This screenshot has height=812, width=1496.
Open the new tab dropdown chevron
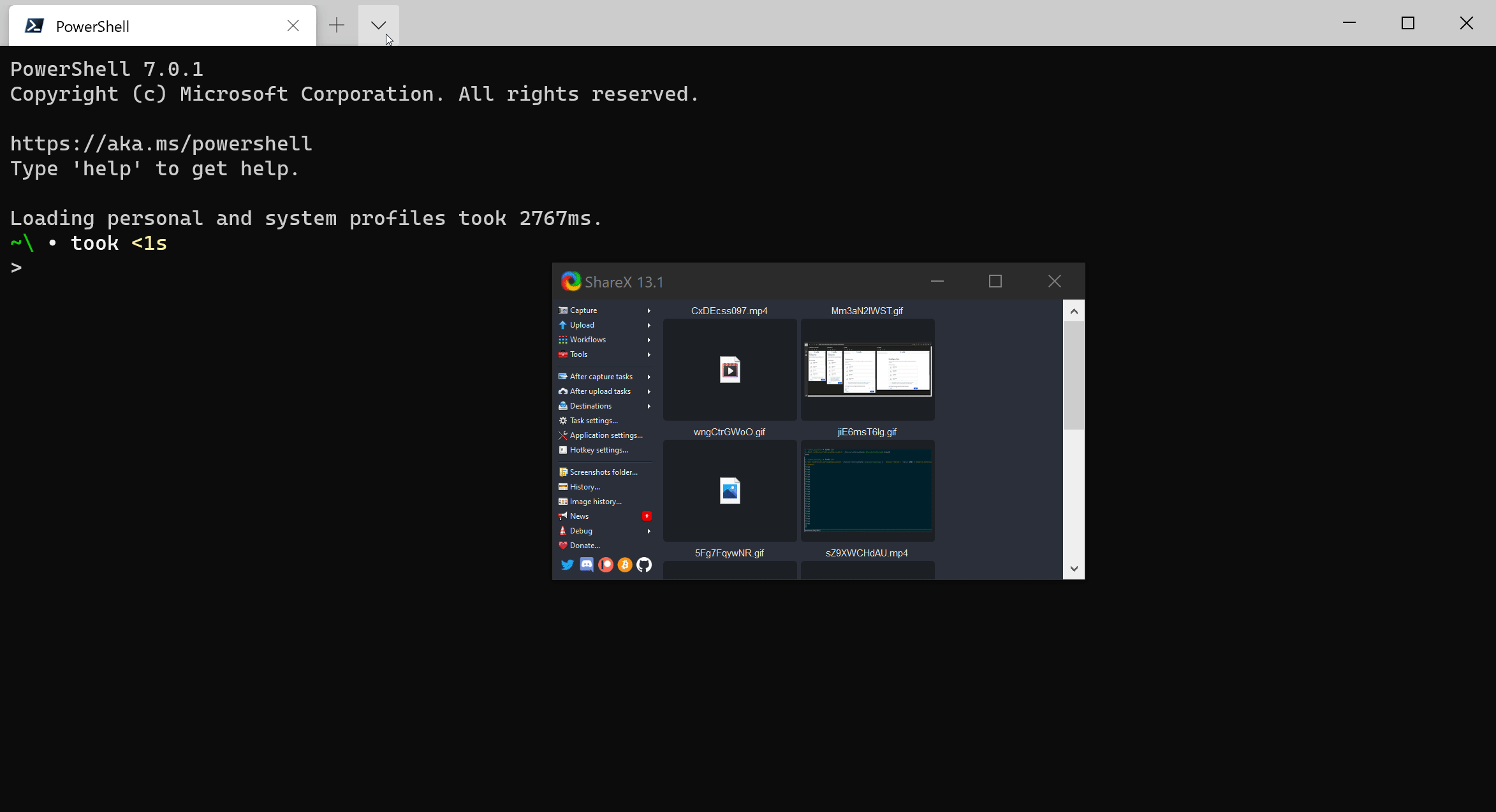(x=378, y=25)
